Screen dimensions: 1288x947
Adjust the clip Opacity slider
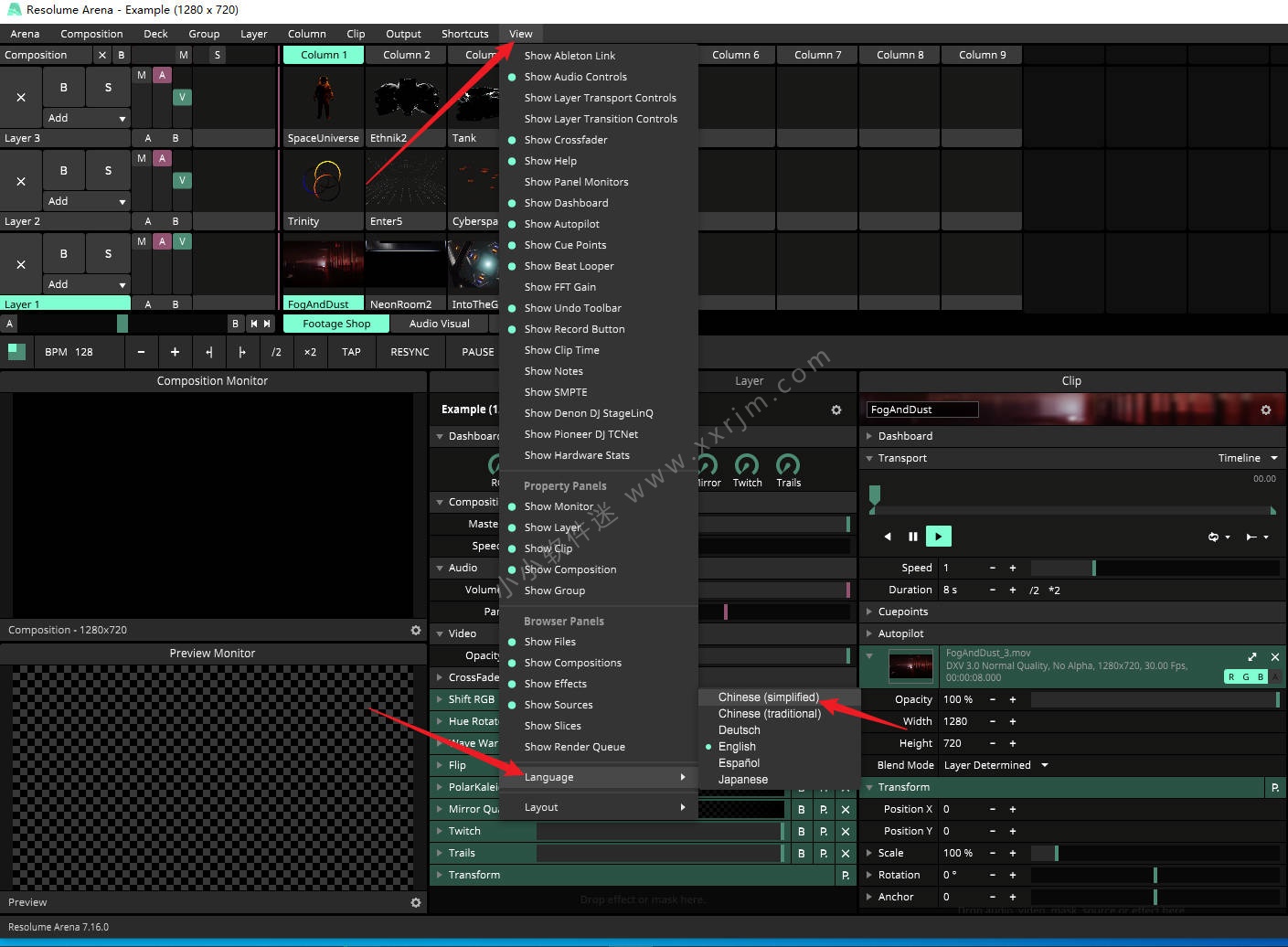pyautogui.click(x=1154, y=699)
